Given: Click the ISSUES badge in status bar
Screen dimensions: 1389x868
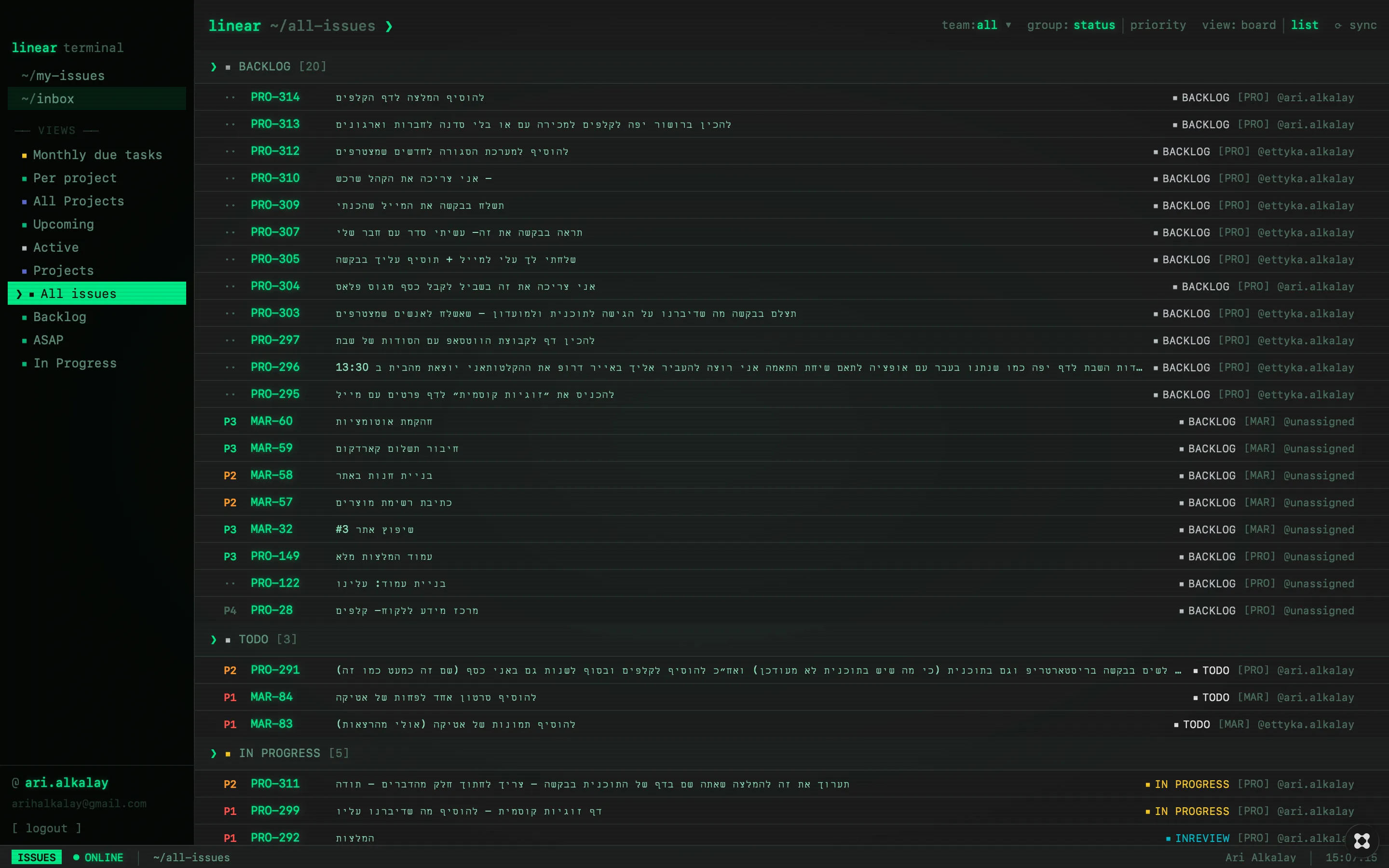Looking at the screenshot, I should [x=36, y=857].
